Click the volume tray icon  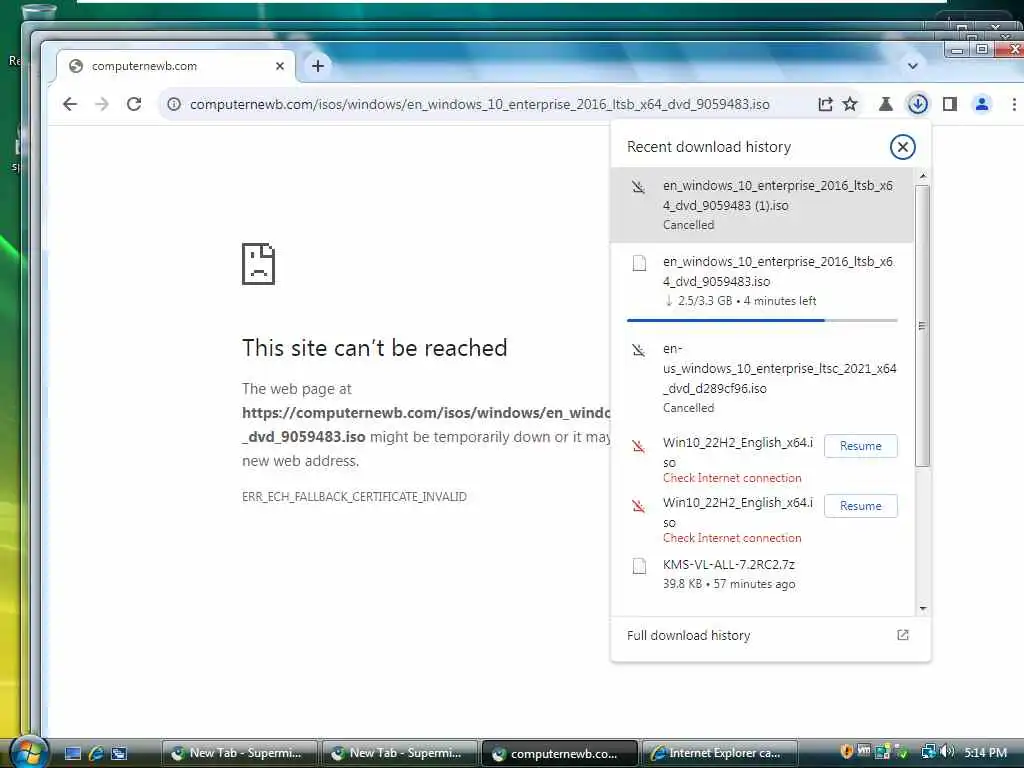[946, 752]
